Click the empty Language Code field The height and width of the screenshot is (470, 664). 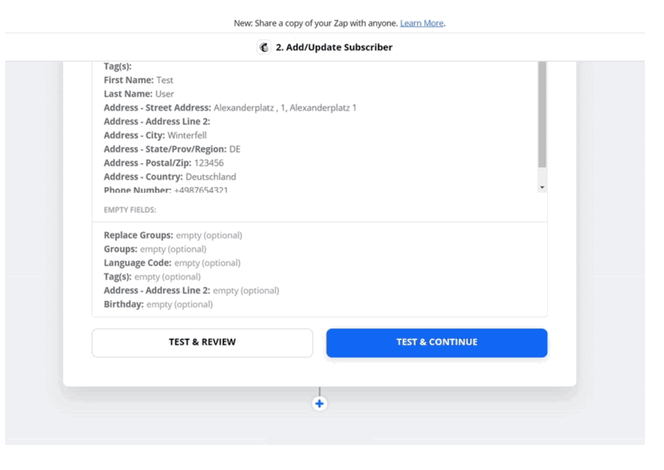pyautogui.click(x=172, y=263)
